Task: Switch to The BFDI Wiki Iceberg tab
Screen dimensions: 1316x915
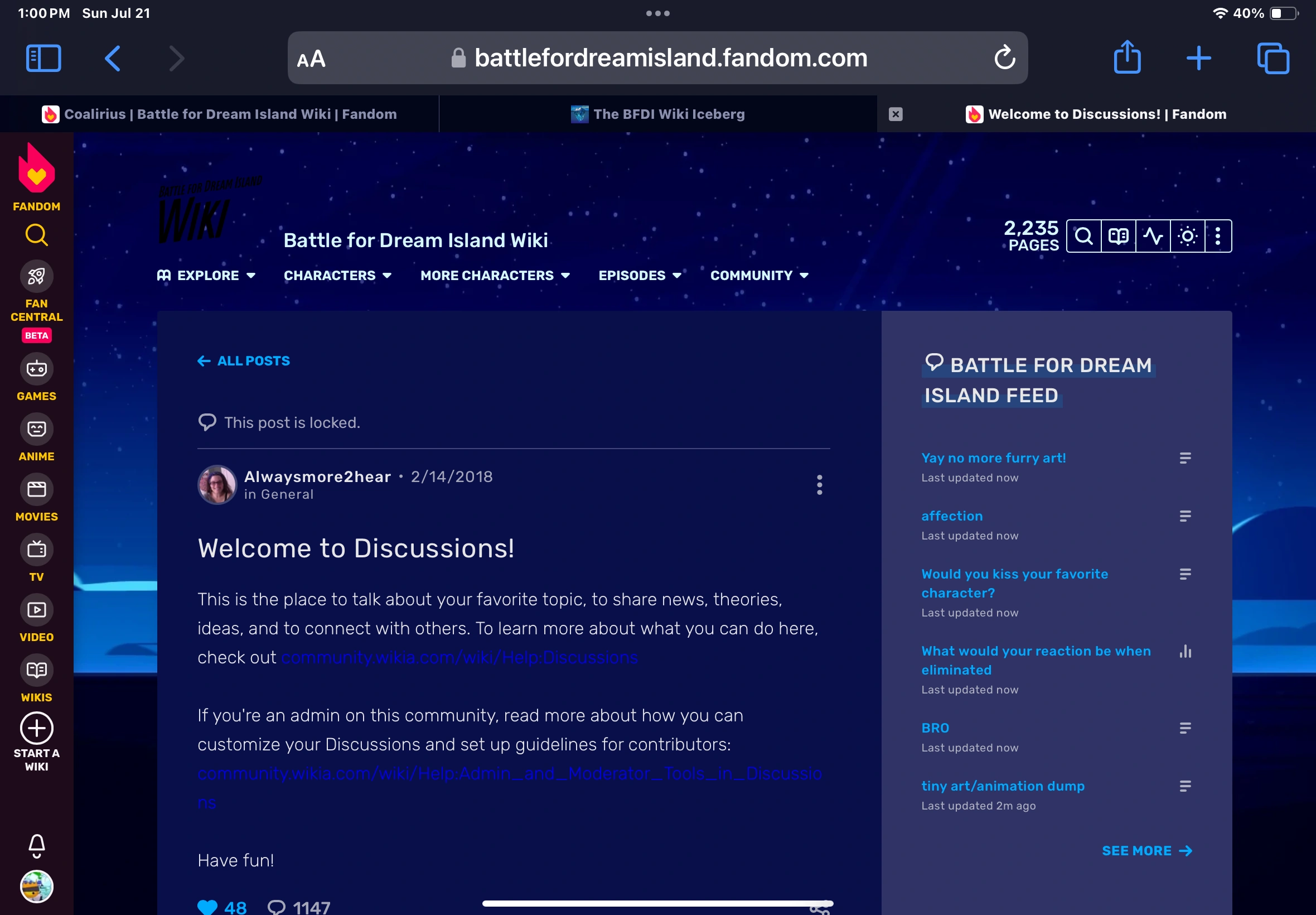Action: (657, 114)
